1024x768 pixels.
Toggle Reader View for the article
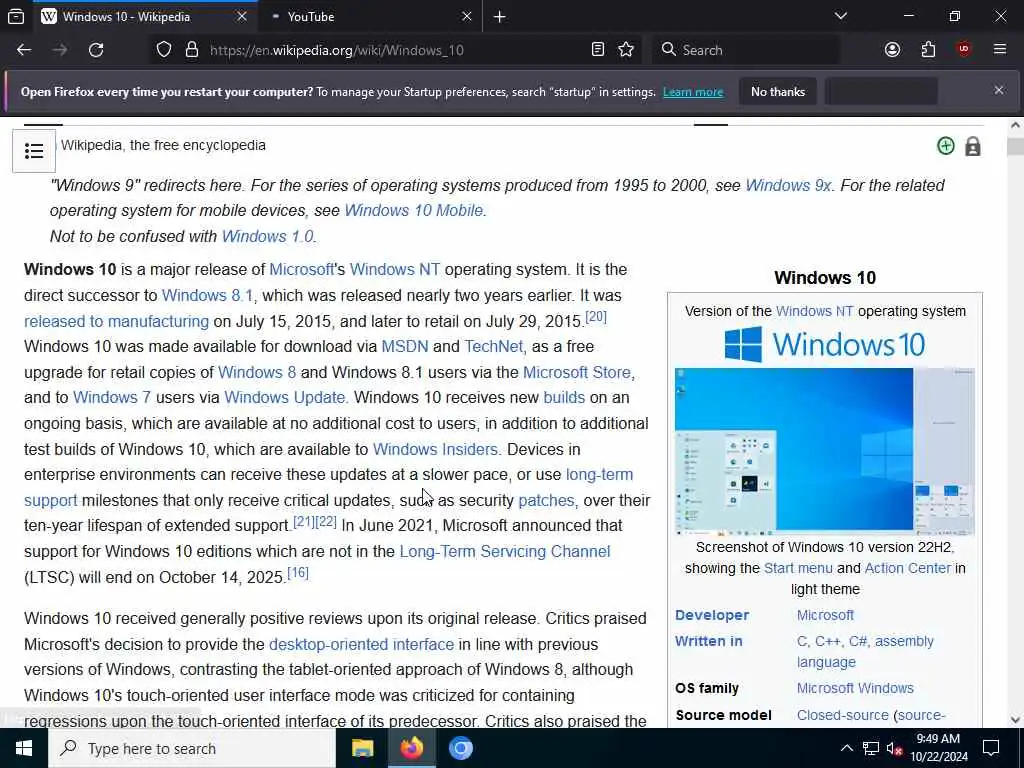point(598,50)
